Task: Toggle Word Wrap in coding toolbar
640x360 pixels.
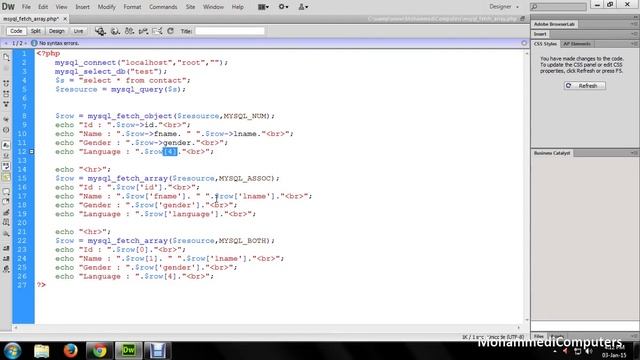Action: click(x=6, y=166)
